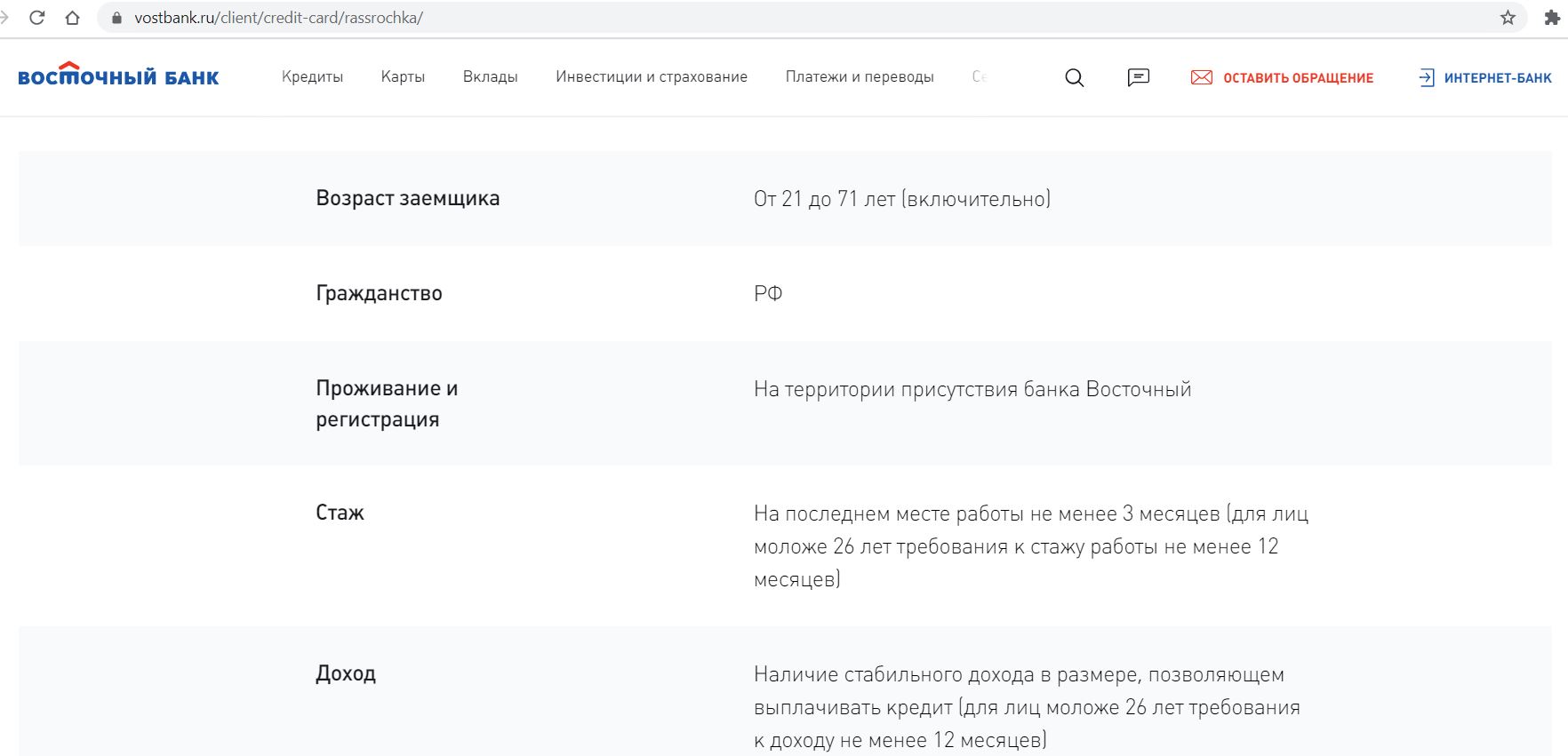Click the forward navigation arrow in browser
The width and height of the screenshot is (1568, 756).
[4, 18]
